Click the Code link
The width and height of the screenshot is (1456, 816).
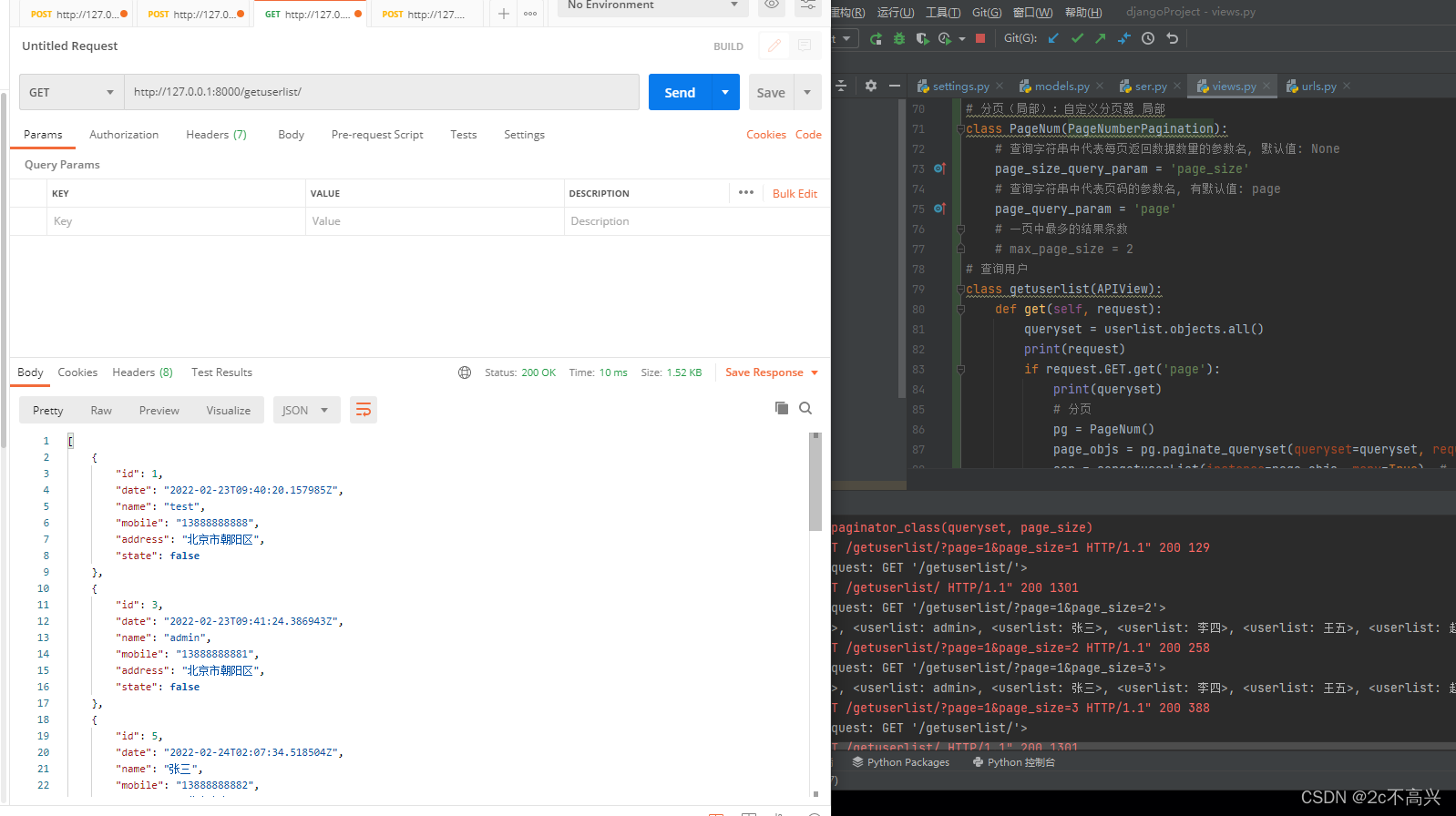(x=808, y=134)
